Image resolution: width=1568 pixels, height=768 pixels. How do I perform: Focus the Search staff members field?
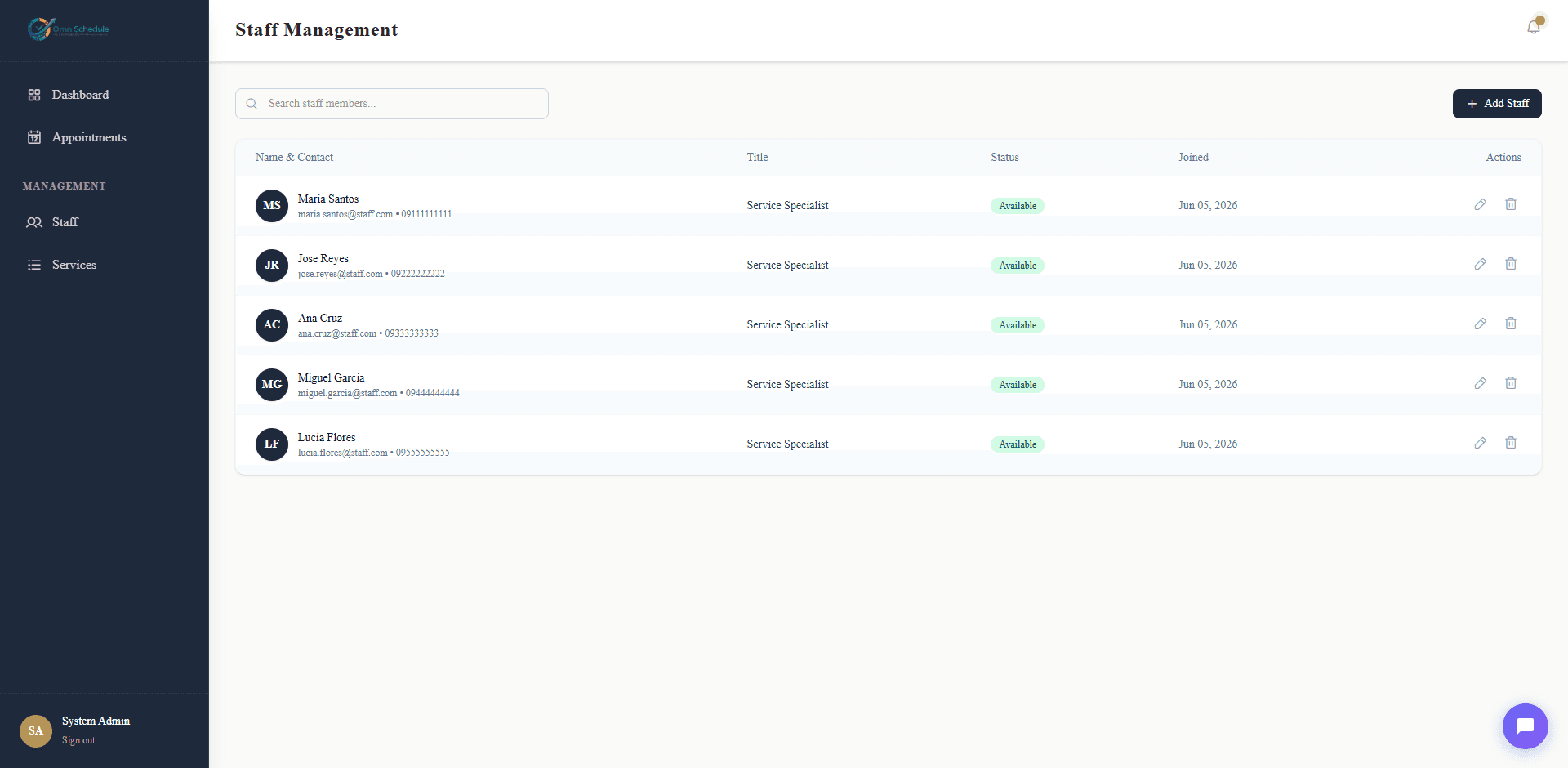coord(392,104)
